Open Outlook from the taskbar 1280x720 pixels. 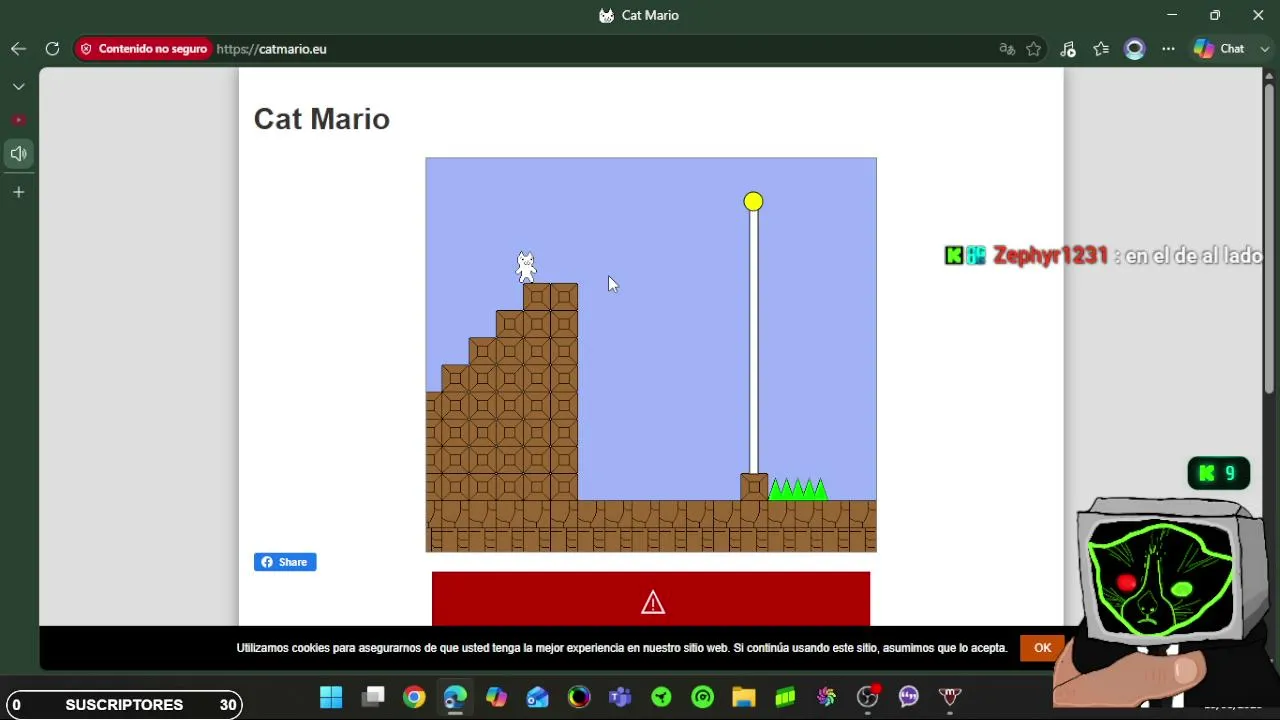click(538, 697)
